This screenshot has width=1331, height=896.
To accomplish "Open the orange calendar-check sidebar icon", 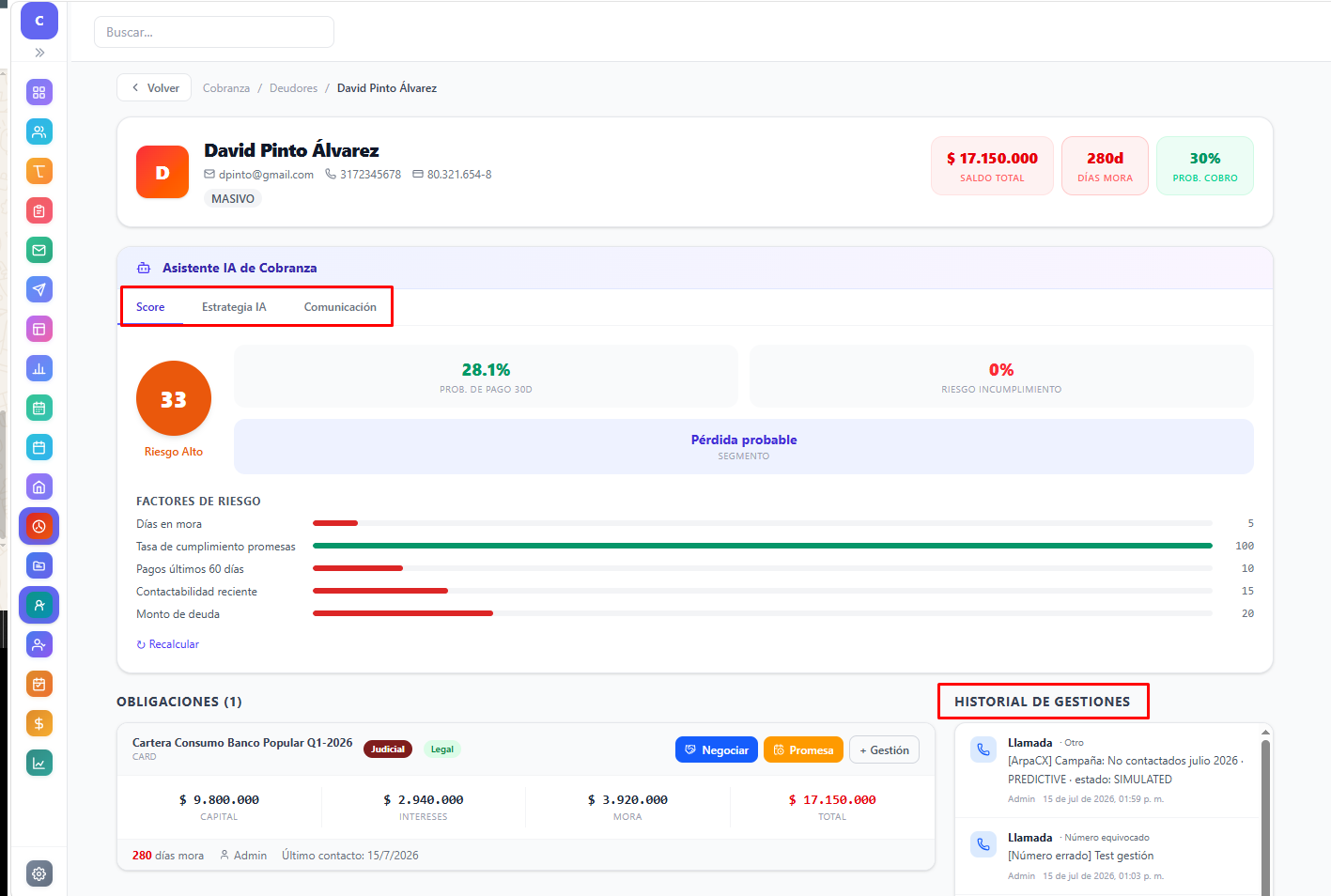I will point(39,684).
